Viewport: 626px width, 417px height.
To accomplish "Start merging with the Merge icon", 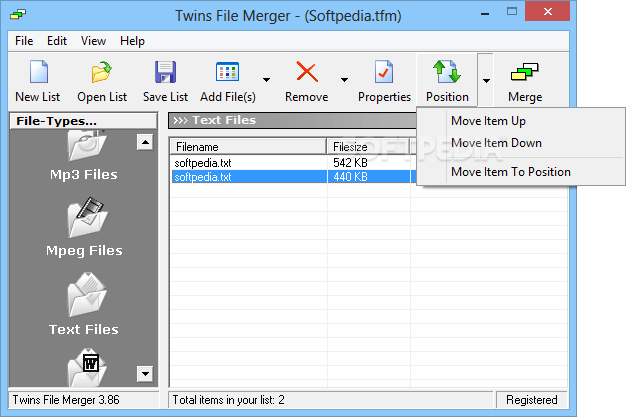I will point(525,72).
